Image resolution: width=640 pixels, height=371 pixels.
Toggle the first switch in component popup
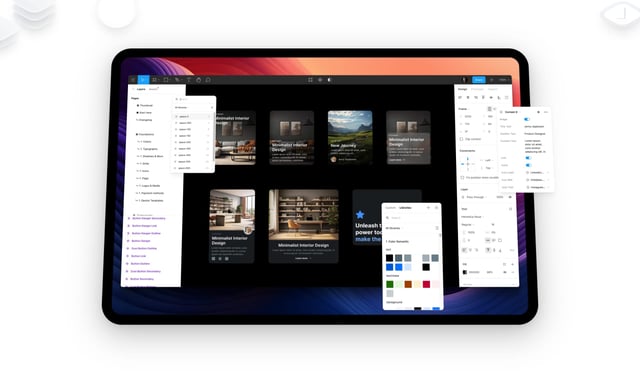[527, 119]
